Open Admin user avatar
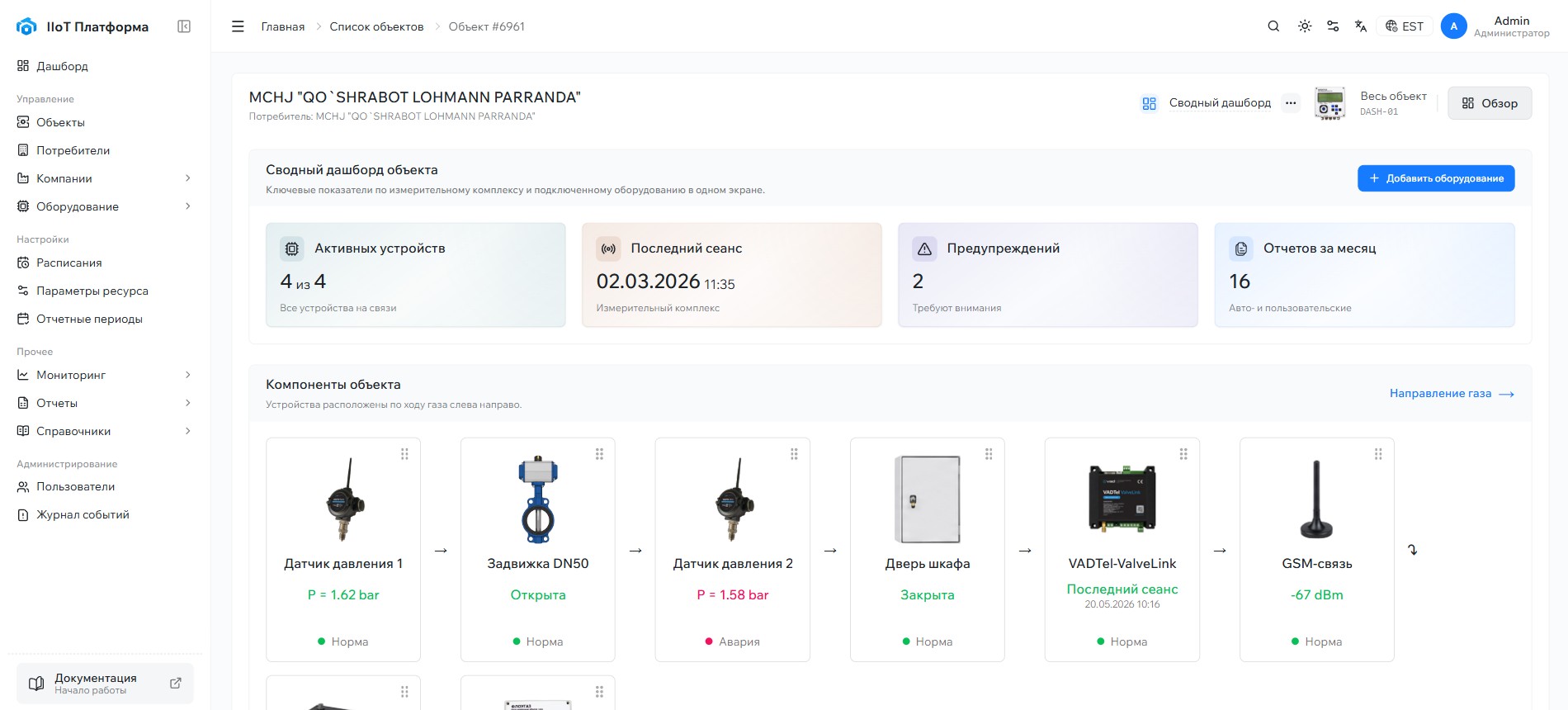This screenshot has height=710, width=1568. pyautogui.click(x=1453, y=26)
